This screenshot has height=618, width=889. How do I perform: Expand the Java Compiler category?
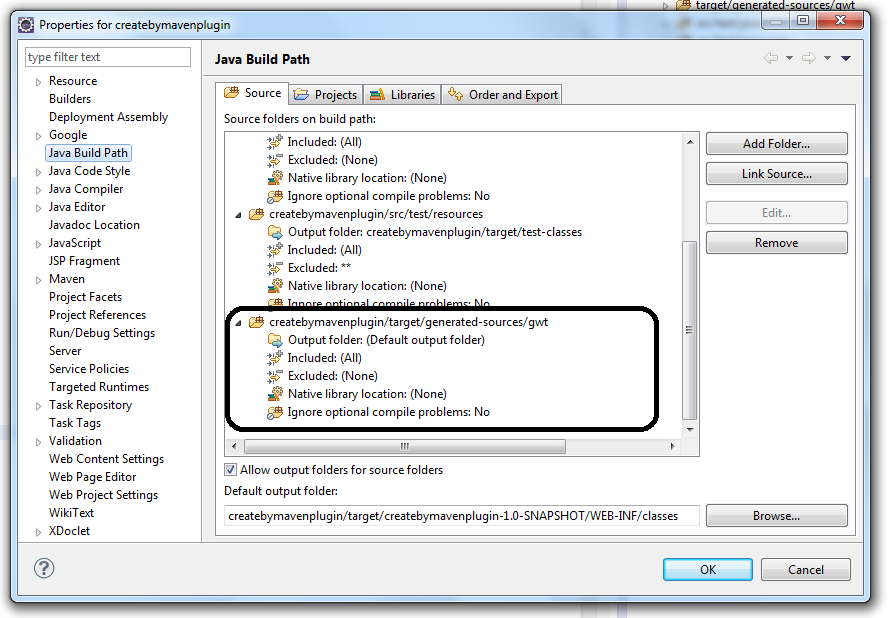tap(38, 191)
